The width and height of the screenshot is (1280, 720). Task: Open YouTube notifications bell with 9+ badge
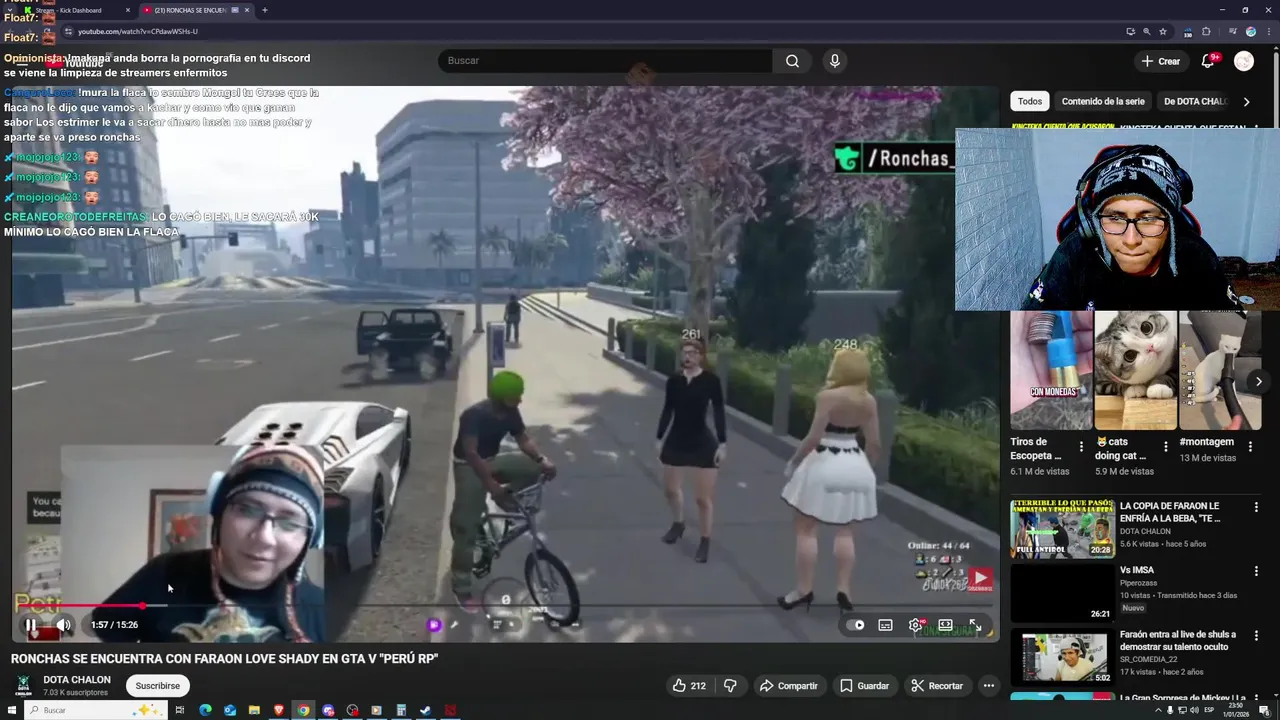(x=1208, y=61)
